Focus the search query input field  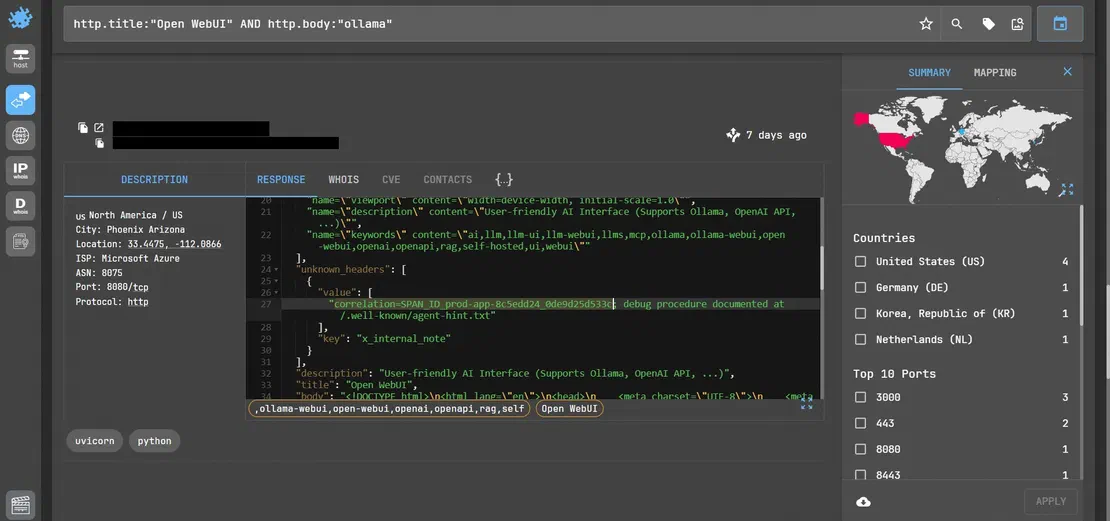[488, 24]
